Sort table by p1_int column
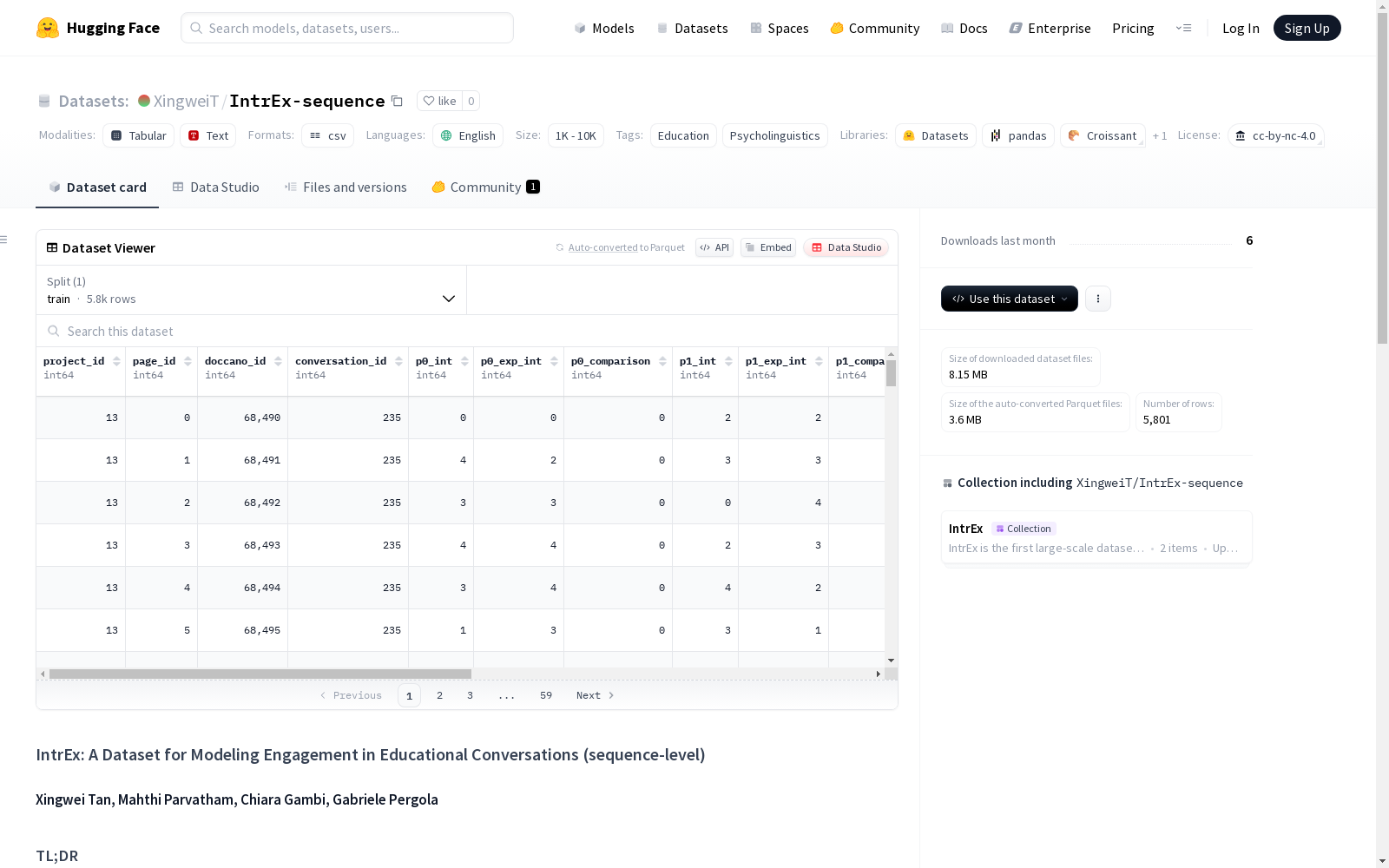Image resolution: width=1389 pixels, height=868 pixels. (x=728, y=361)
